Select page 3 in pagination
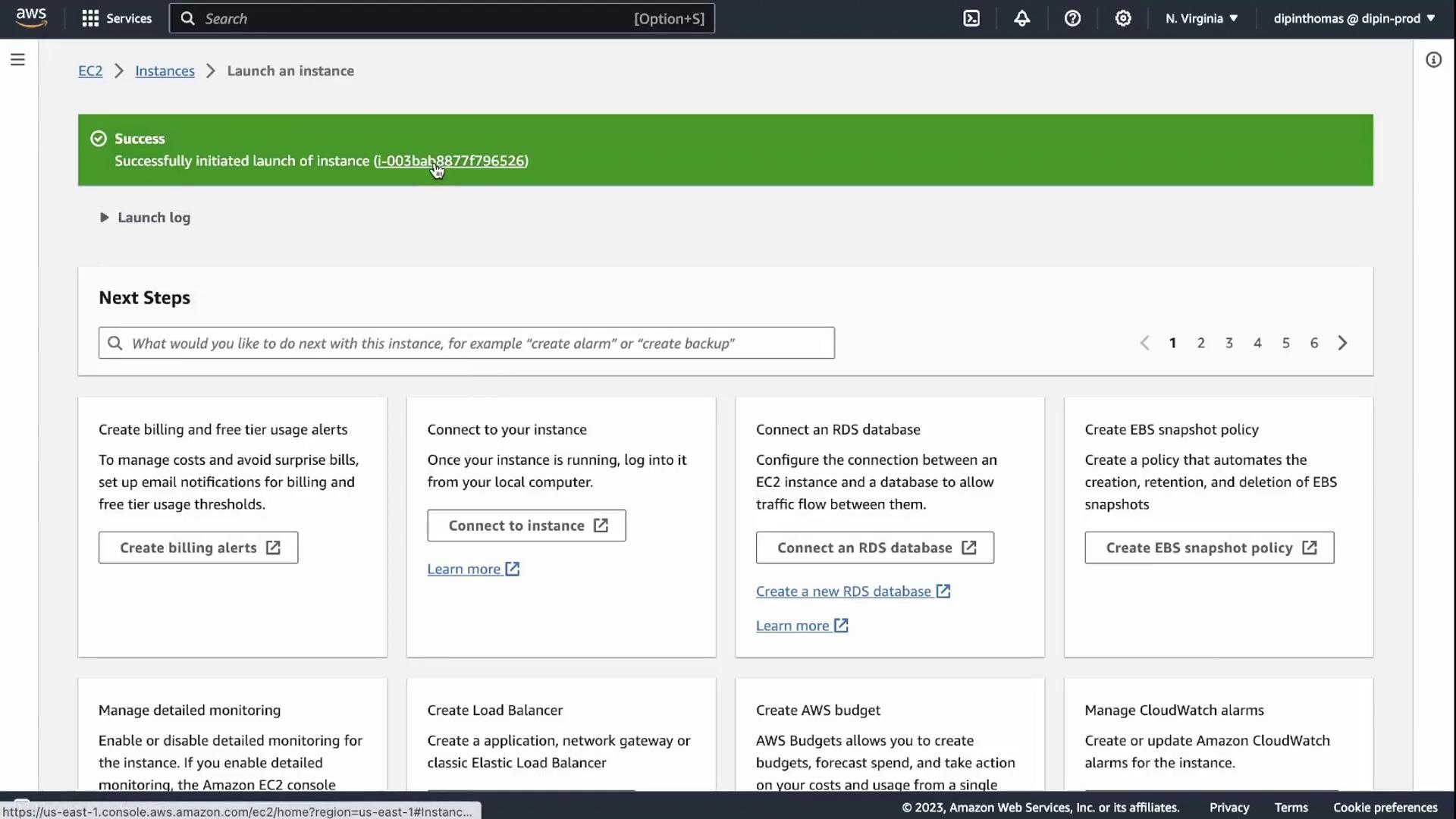1456x819 pixels. 1228,343
